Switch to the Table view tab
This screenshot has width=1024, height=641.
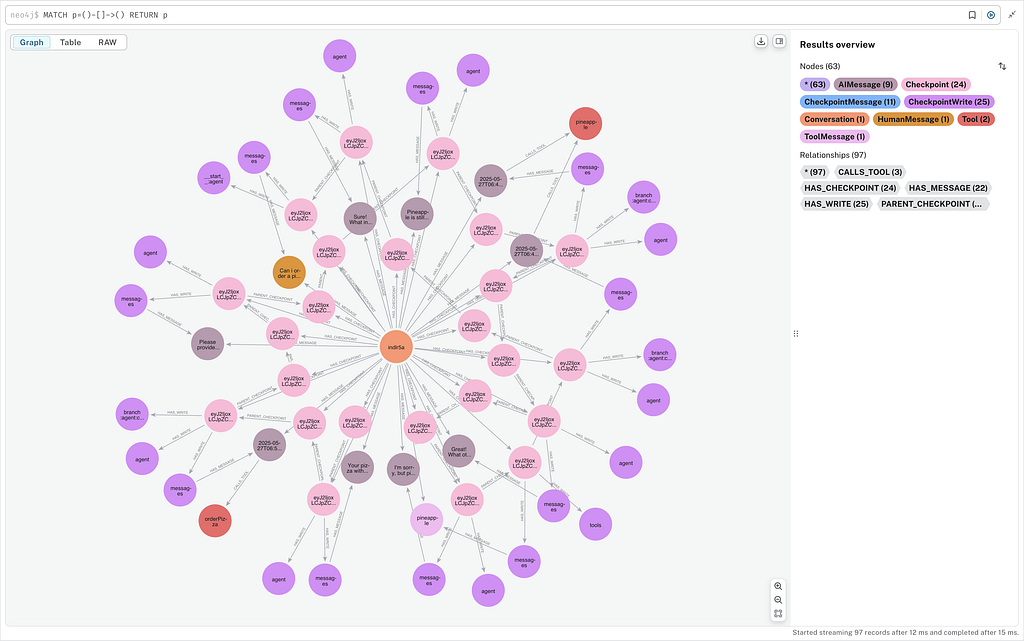point(70,43)
